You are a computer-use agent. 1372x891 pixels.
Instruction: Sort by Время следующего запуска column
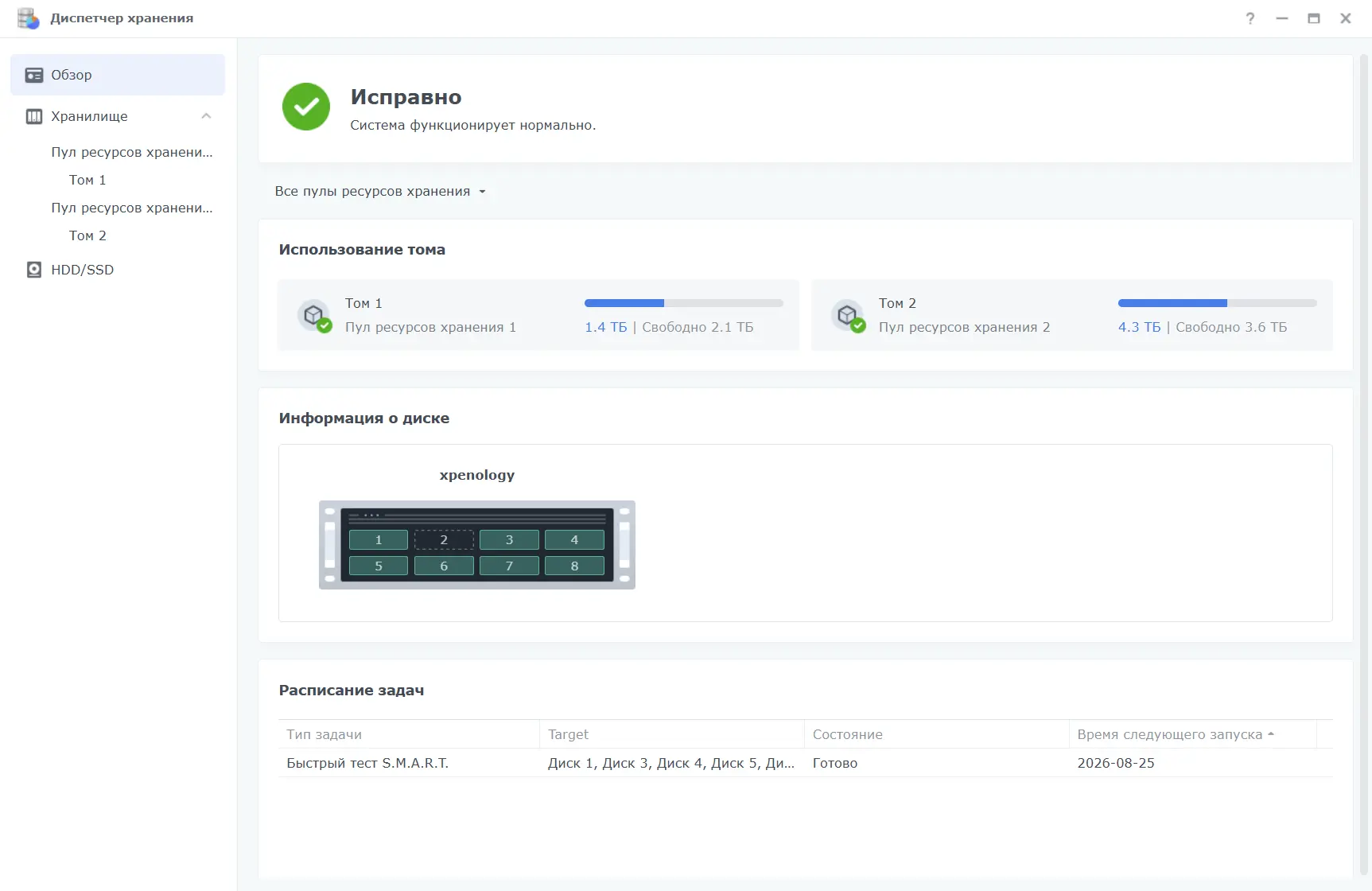point(1192,734)
